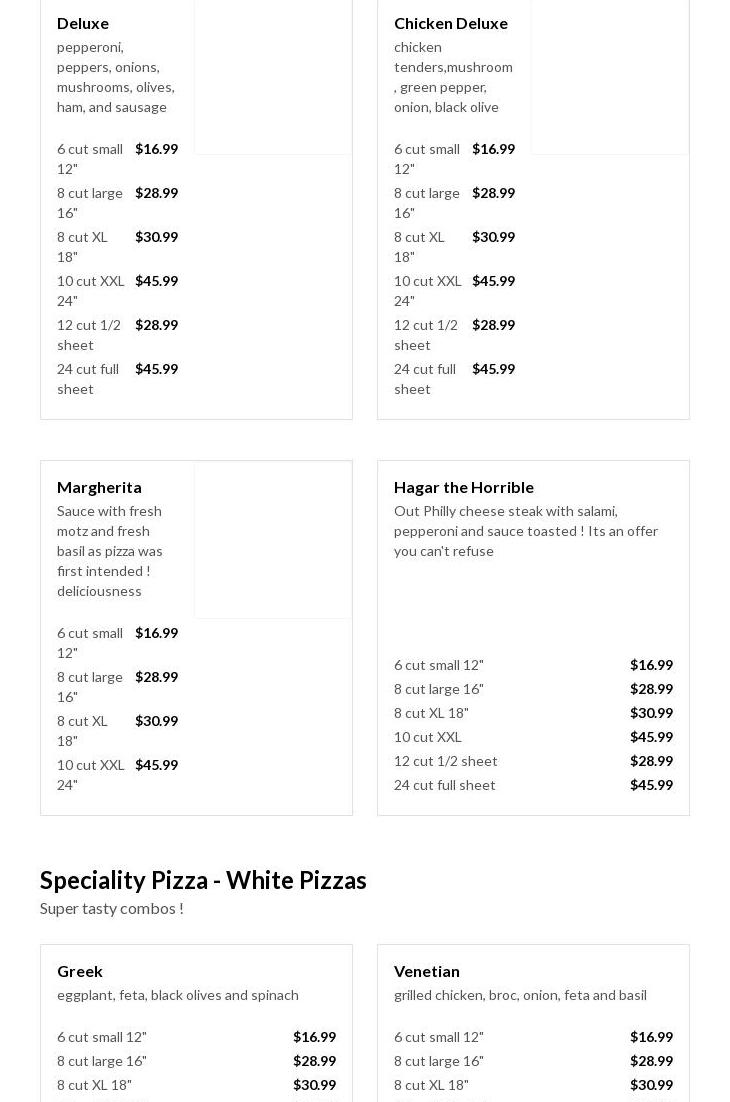Select the Margherita pizza title

[99, 487]
